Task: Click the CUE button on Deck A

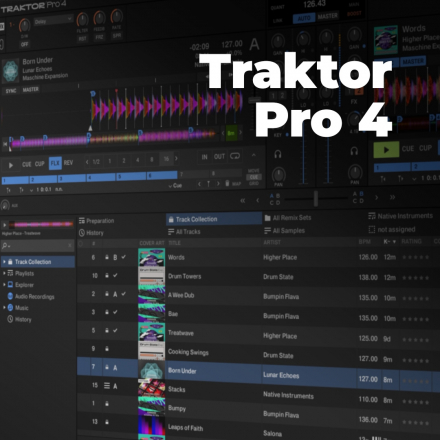Action: (x=27, y=164)
